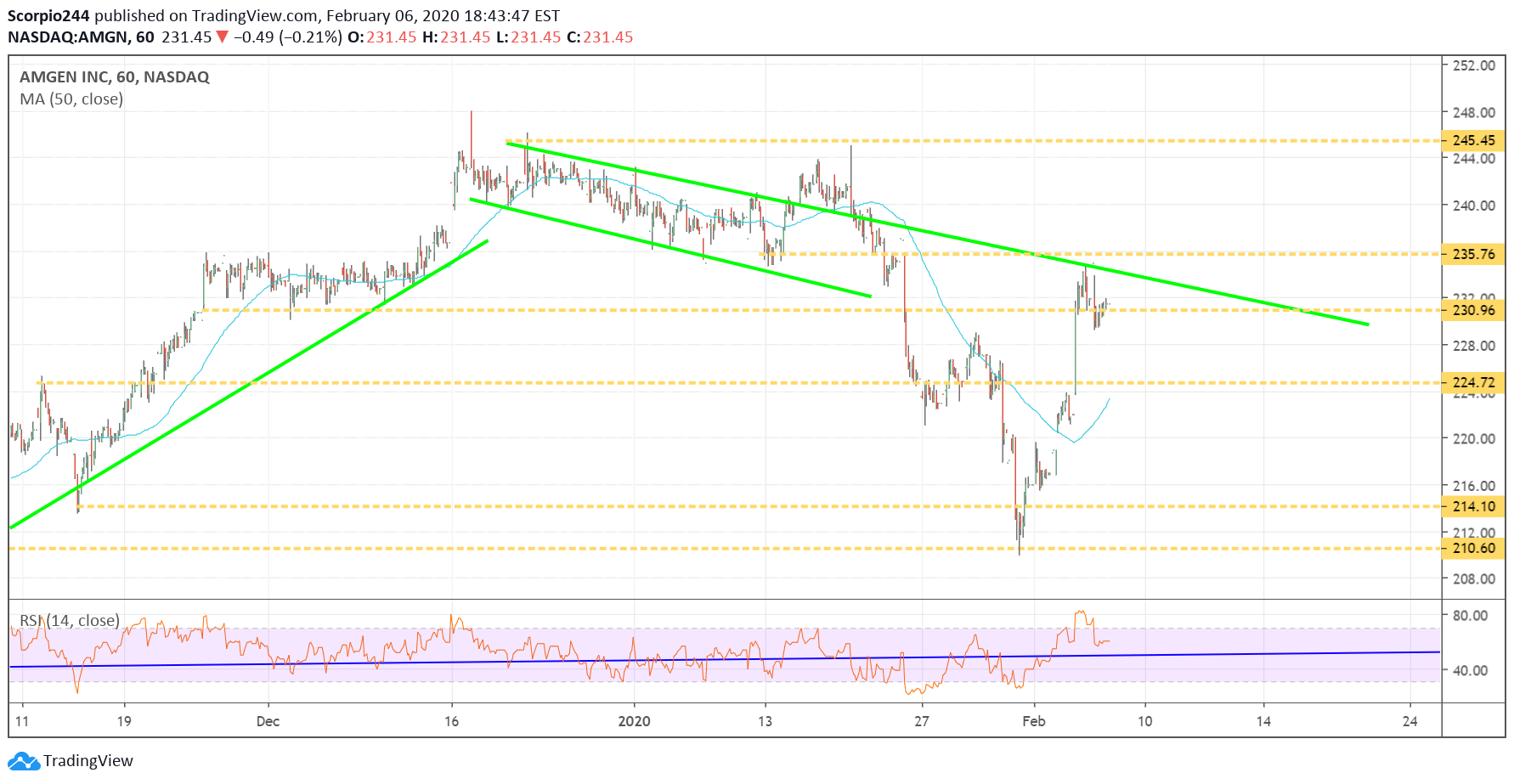Click the 240.00 price axis value

click(x=1474, y=206)
